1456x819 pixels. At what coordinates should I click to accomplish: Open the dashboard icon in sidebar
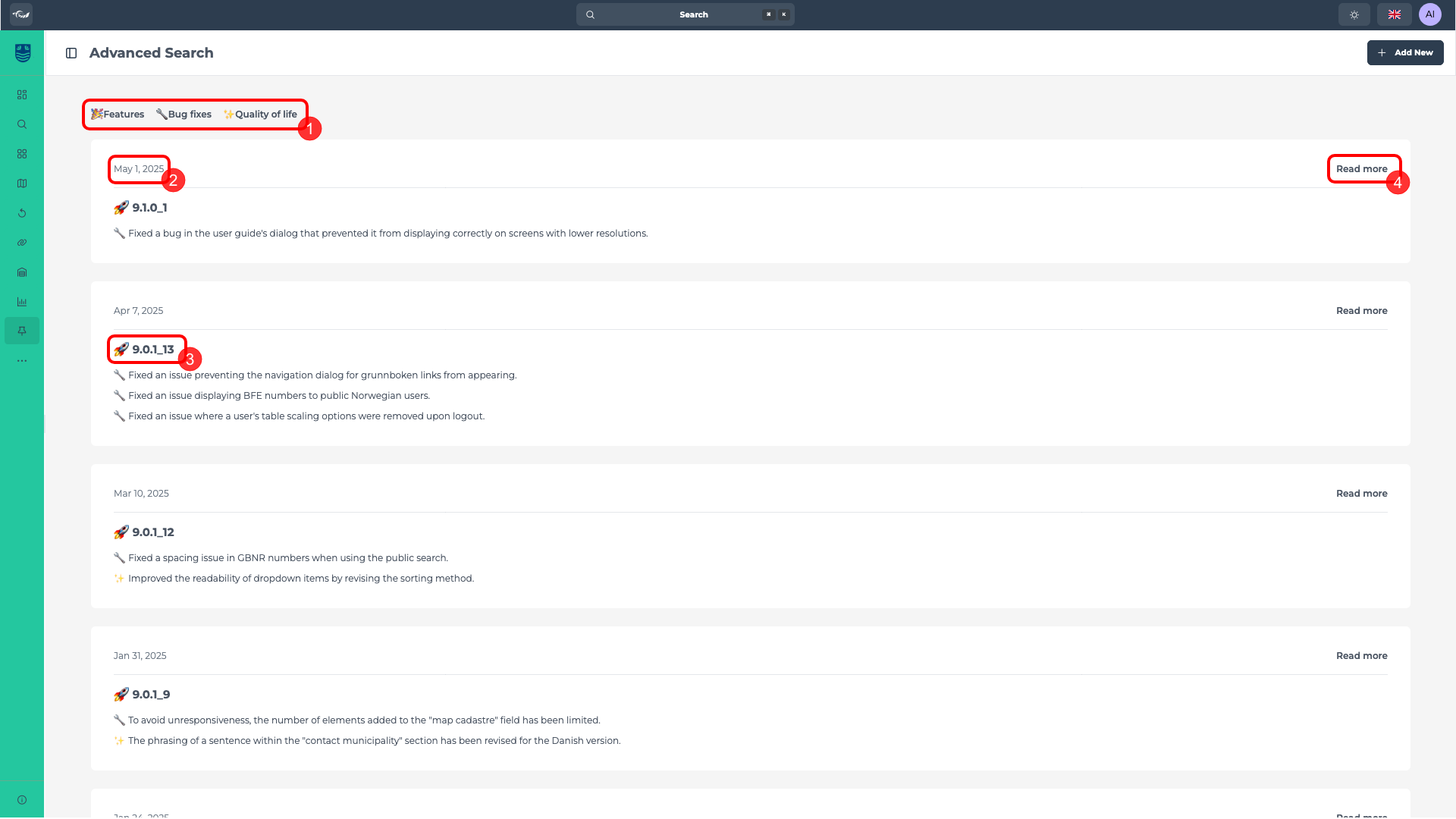(22, 95)
